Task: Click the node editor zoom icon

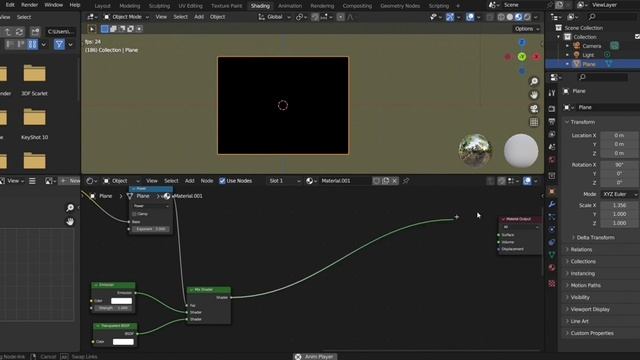Action: click(70, 208)
